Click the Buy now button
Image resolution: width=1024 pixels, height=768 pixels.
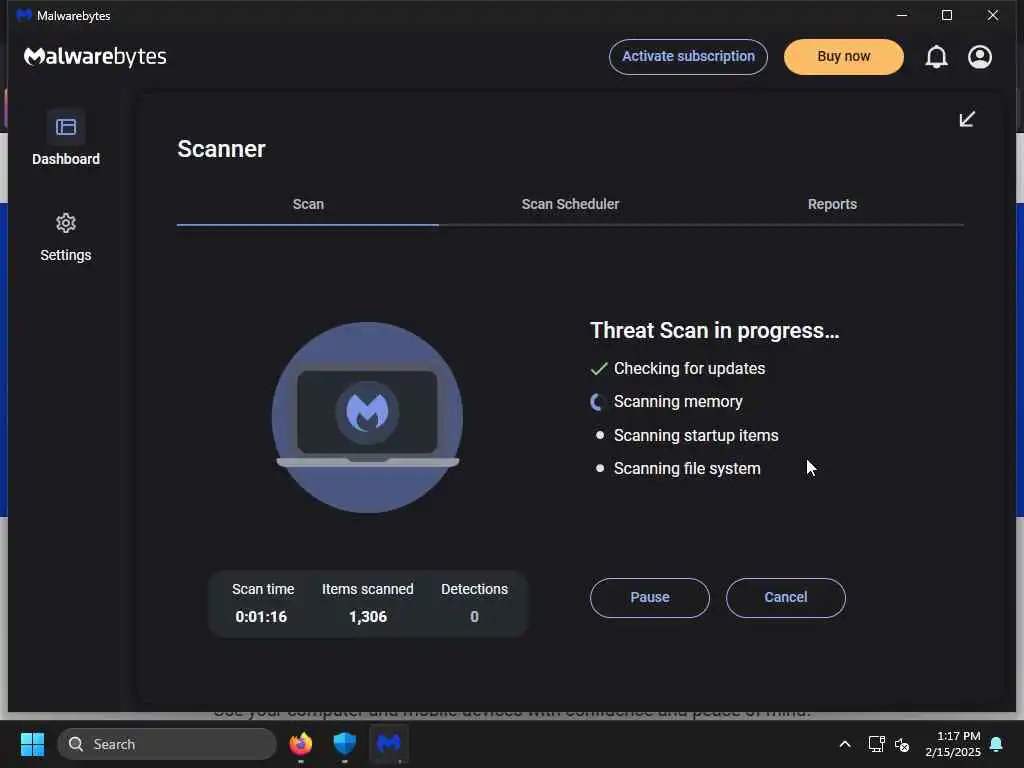pos(844,57)
